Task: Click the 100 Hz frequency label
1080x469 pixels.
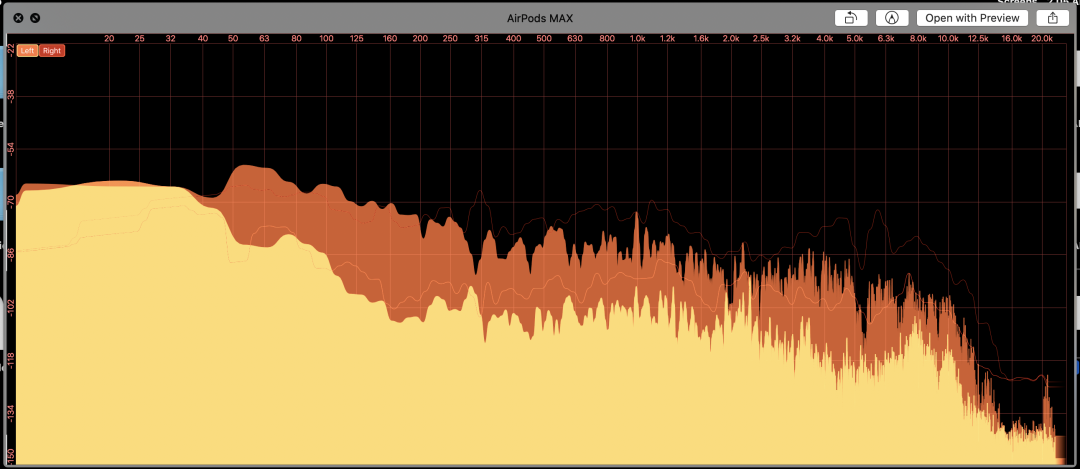Action: coord(326,39)
